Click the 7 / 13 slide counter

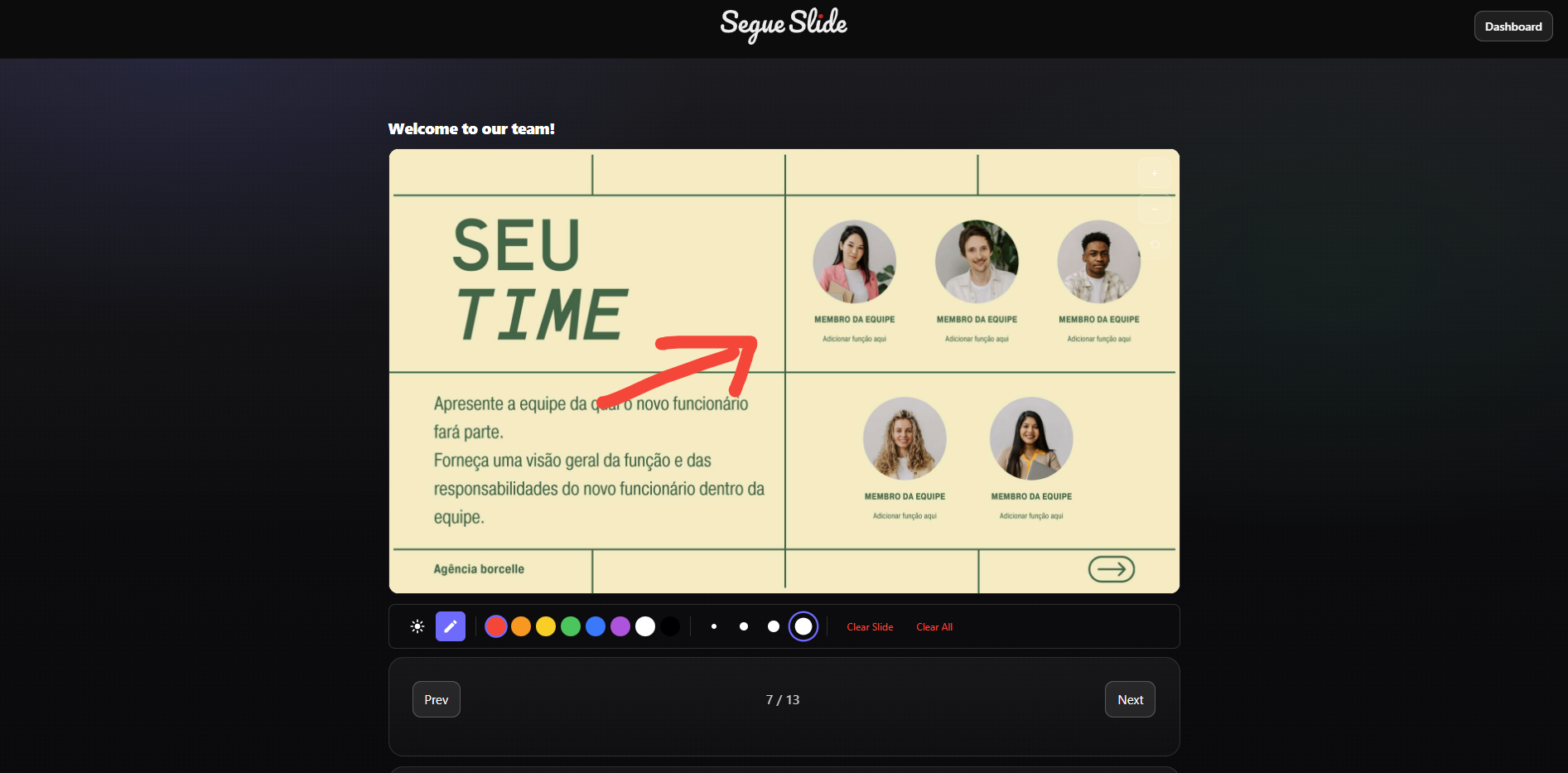[x=783, y=698]
